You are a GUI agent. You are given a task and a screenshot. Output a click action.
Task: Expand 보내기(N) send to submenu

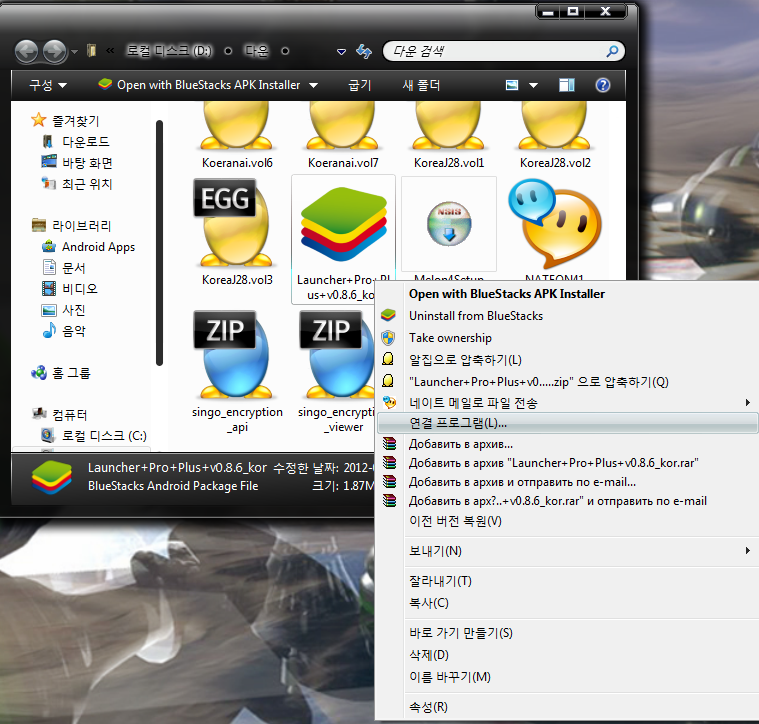pos(566,551)
